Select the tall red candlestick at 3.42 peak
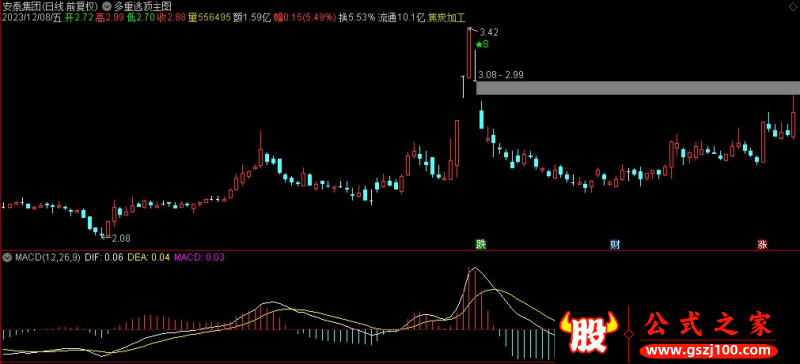 tap(469, 53)
